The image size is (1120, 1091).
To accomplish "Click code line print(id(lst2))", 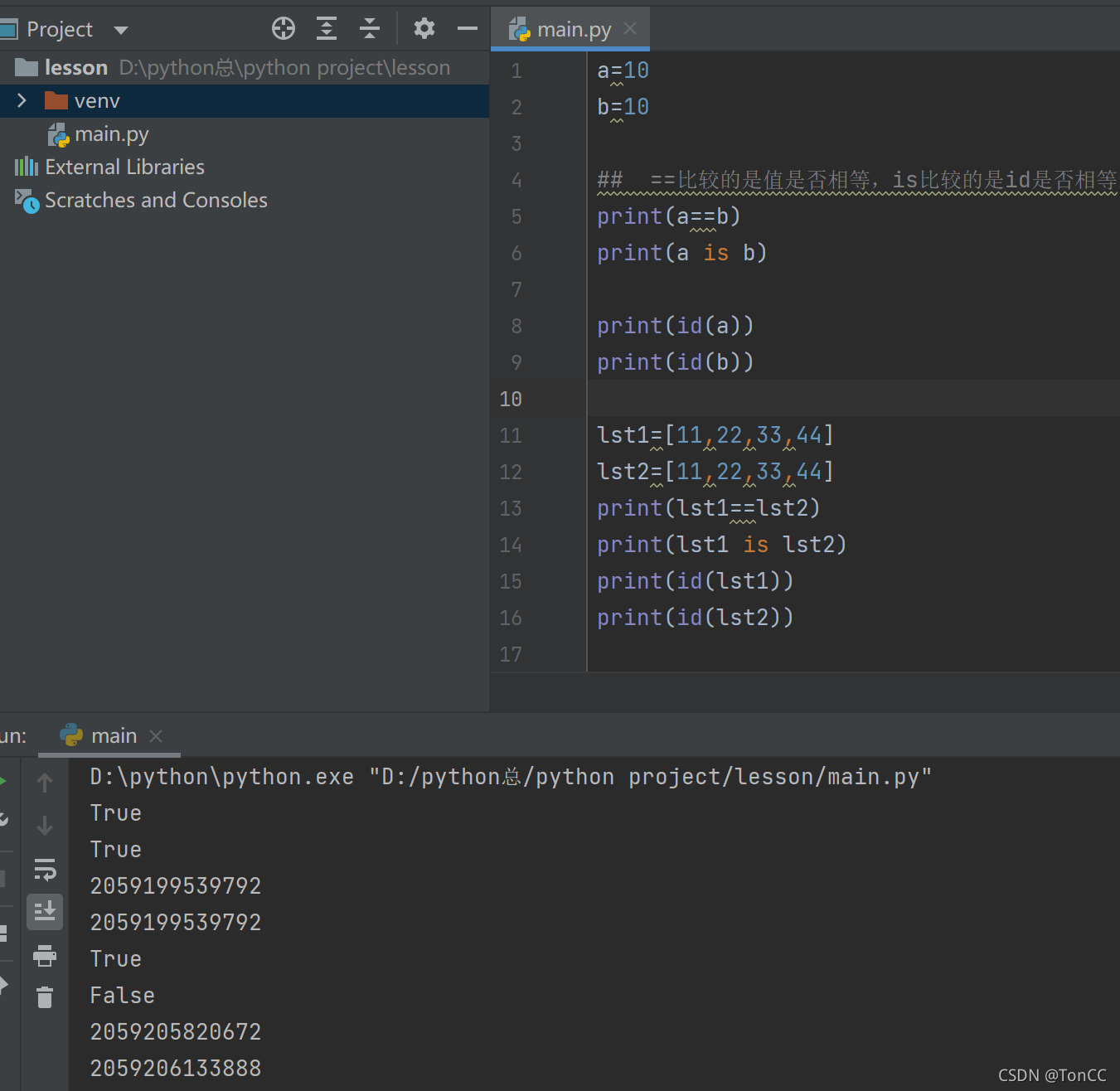I will (x=696, y=618).
